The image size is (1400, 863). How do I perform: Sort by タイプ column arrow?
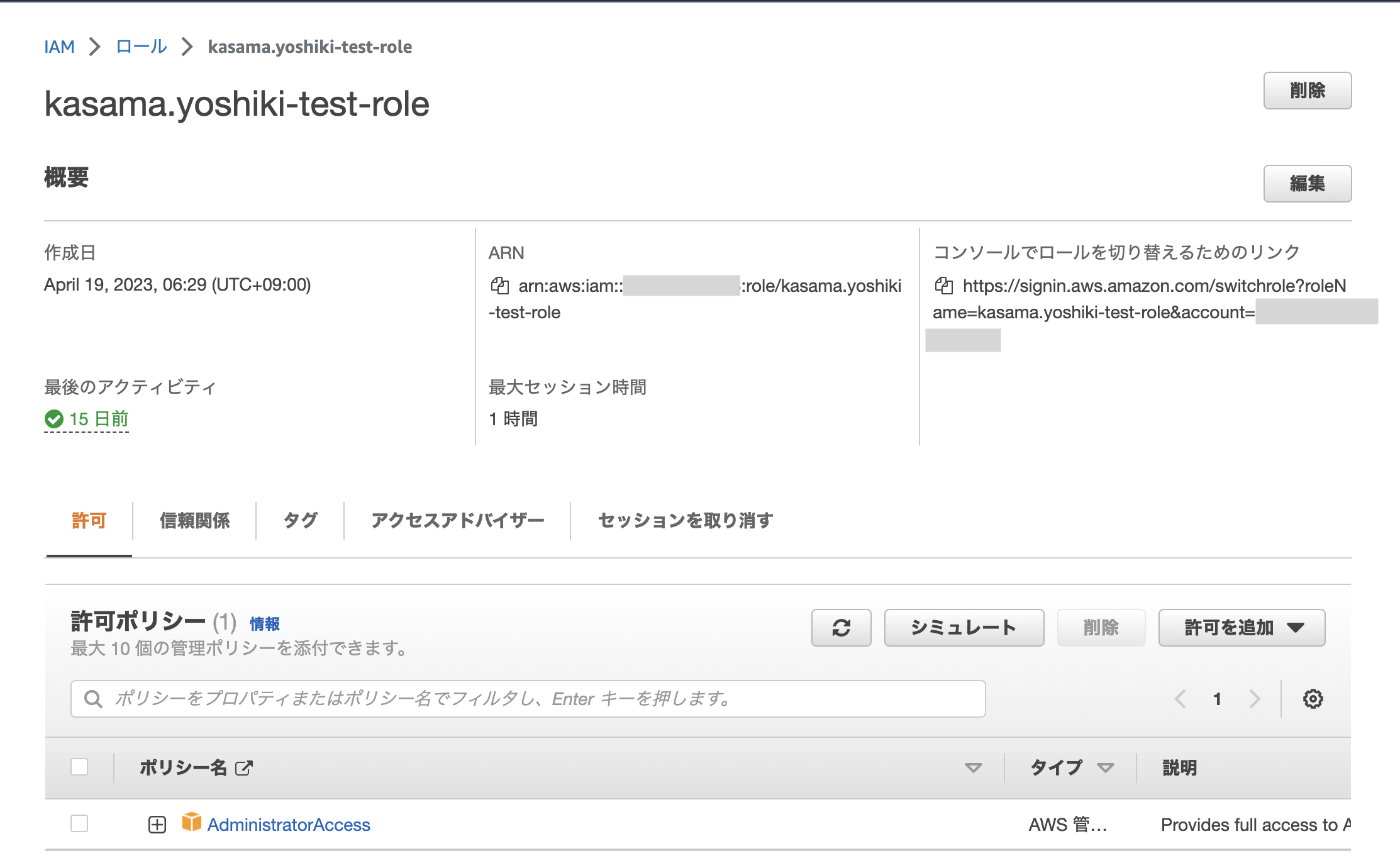click(1105, 768)
